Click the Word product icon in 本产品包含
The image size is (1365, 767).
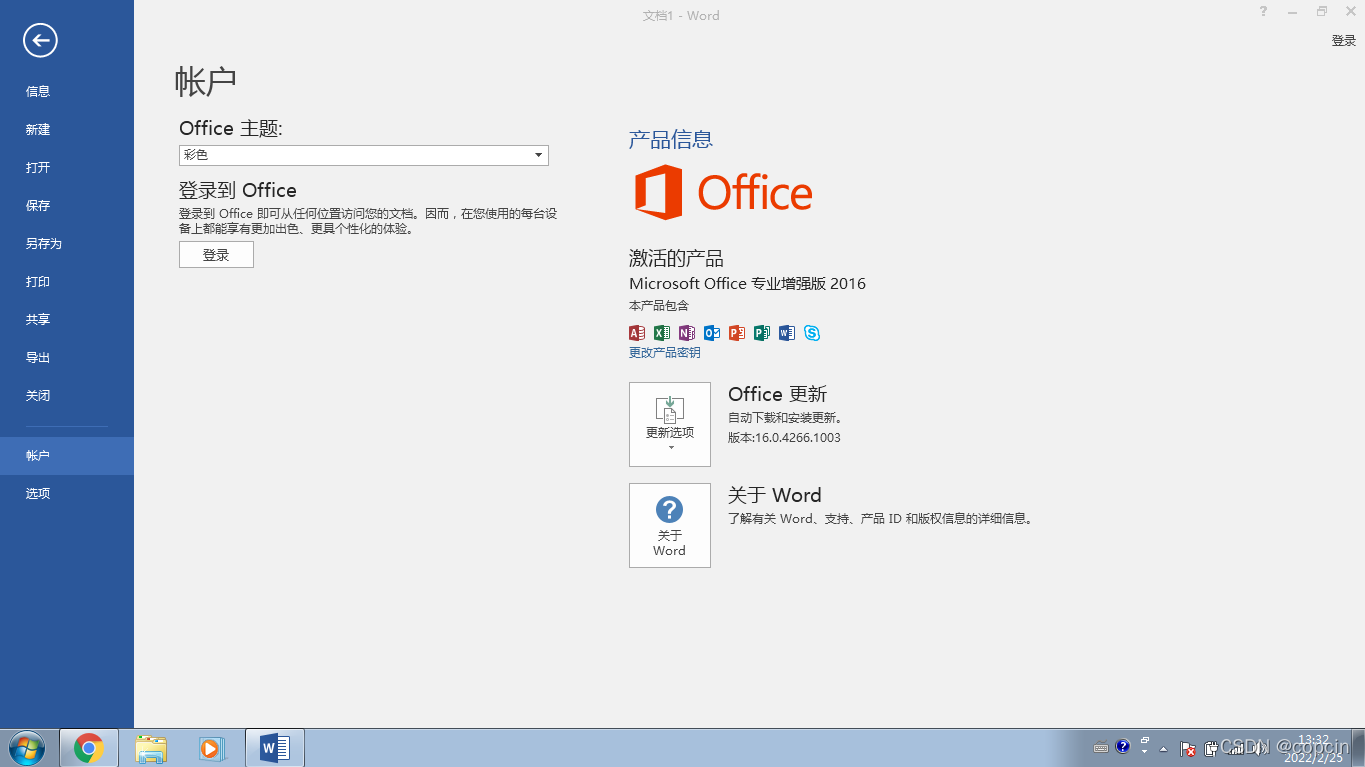tap(787, 333)
